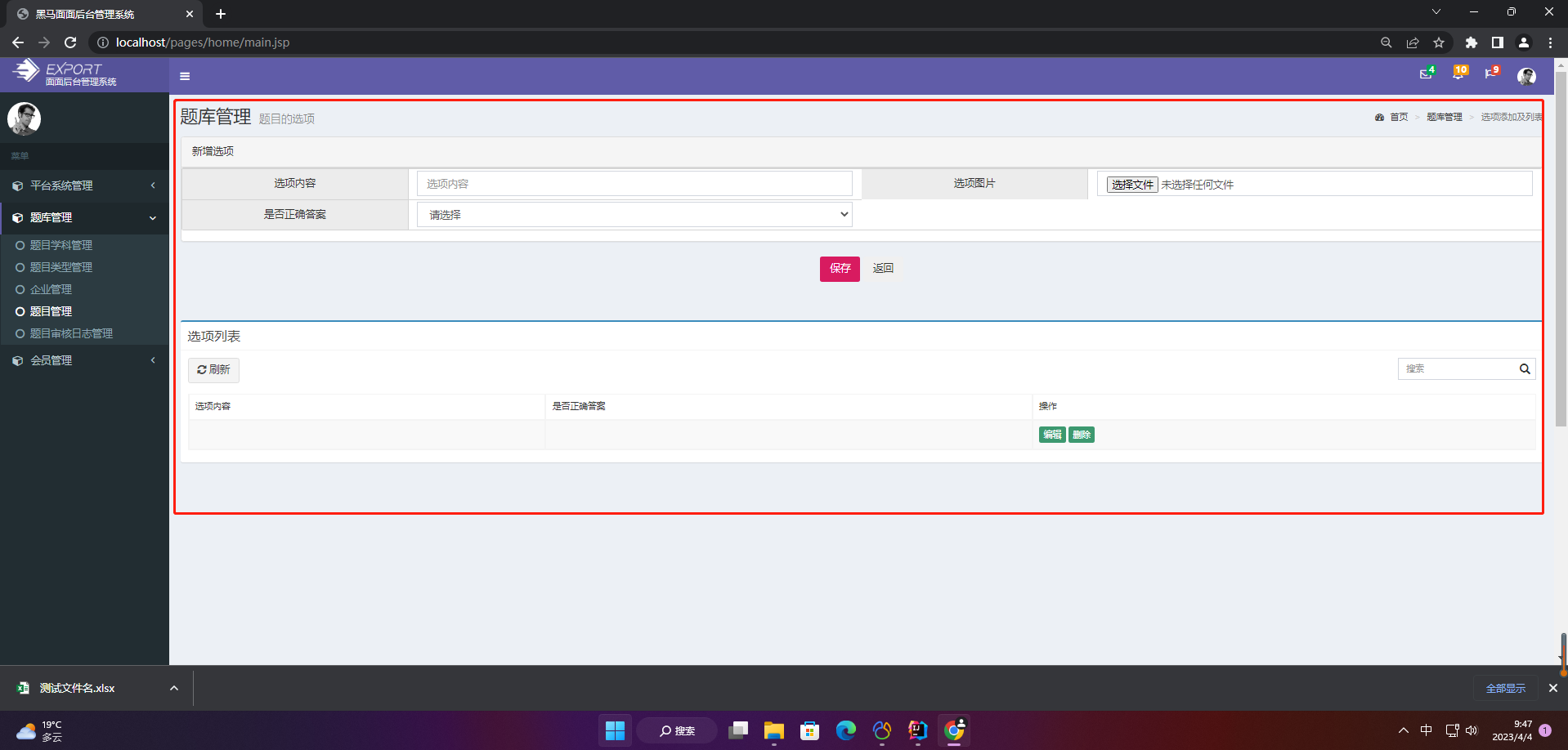Open Windows Start menu
Screen dimensions: 1568x750
coord(615,730)
